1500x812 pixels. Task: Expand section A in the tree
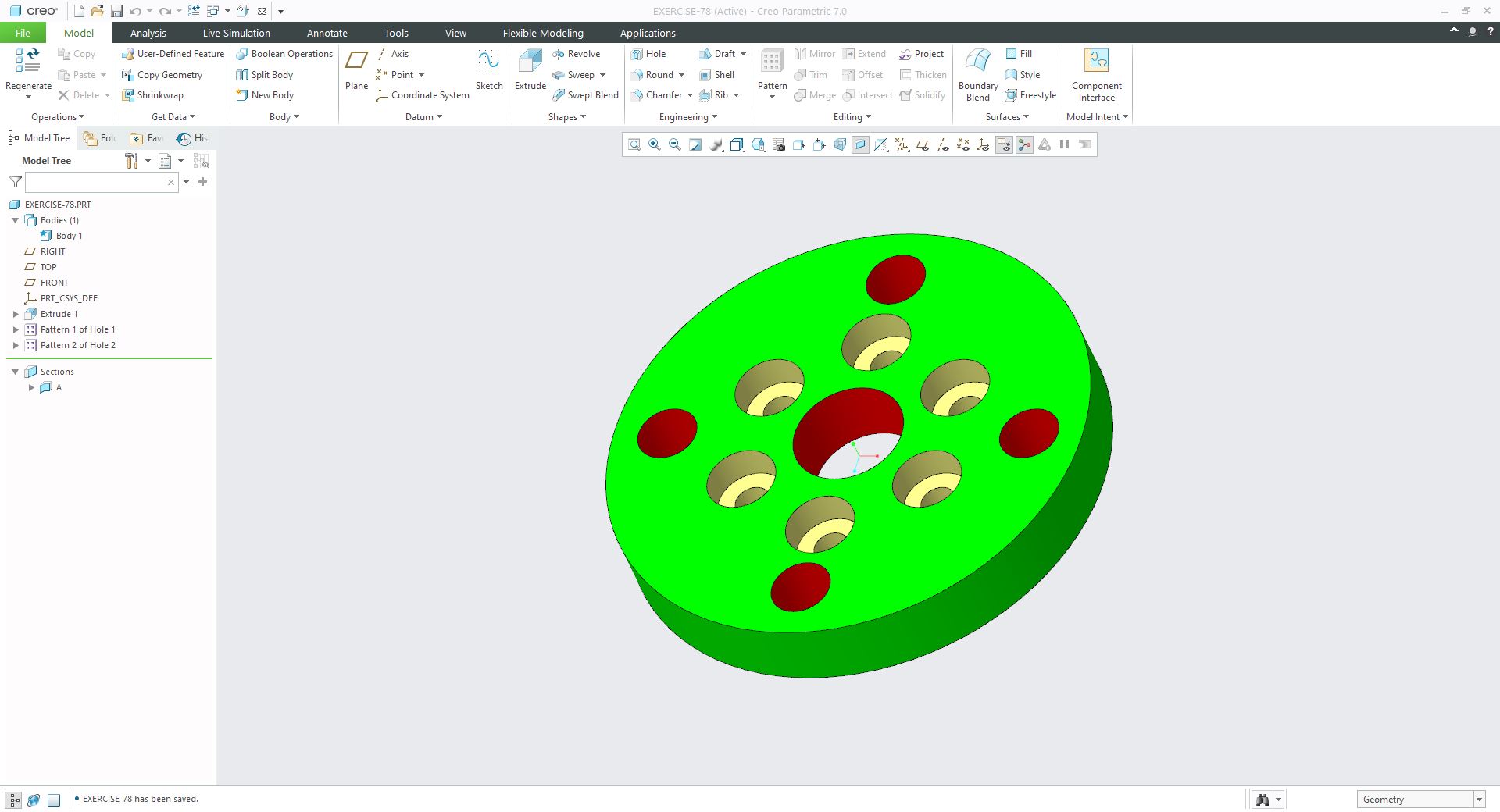[x=31, y=387]
